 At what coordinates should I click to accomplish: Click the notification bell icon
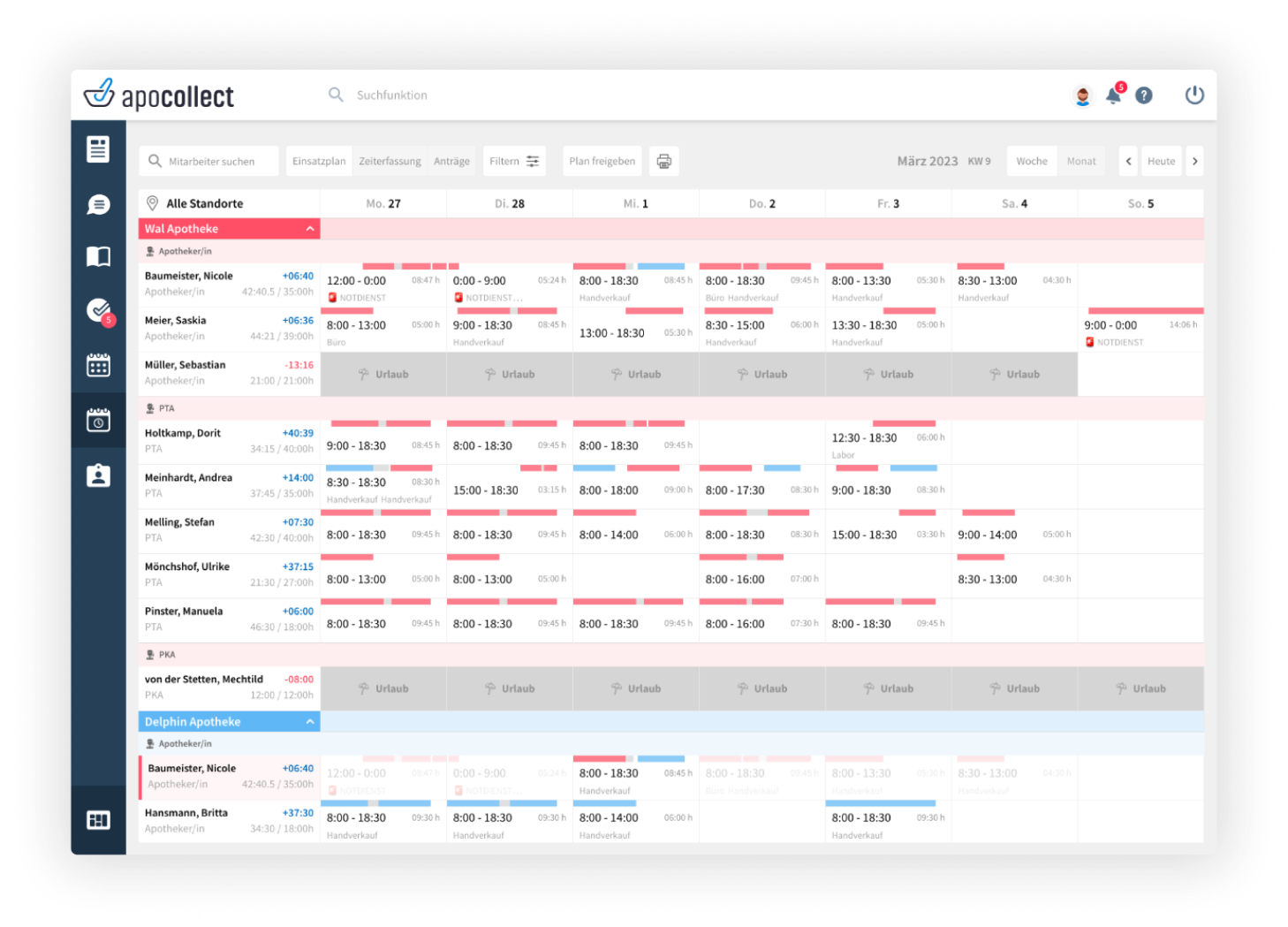(1113, 95)
